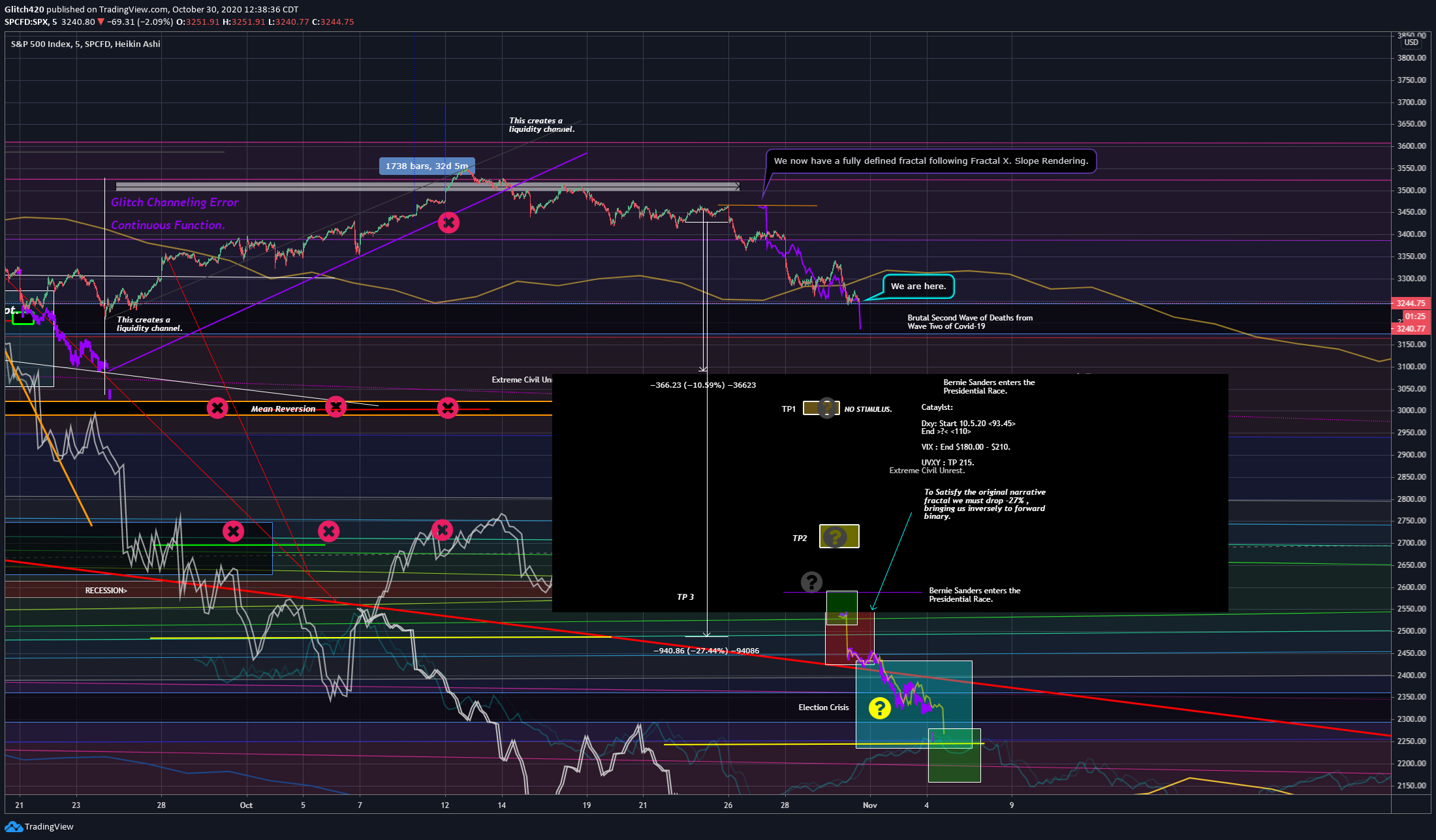
Task: Click the 'Continuous Function.' text
Action: tap(168, 225)
